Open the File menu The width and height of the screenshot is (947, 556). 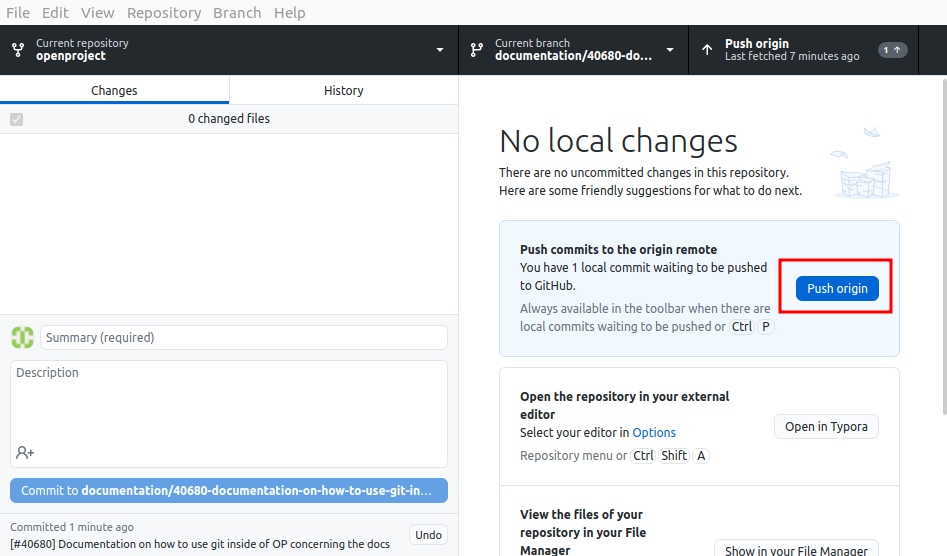pos(18,13)
